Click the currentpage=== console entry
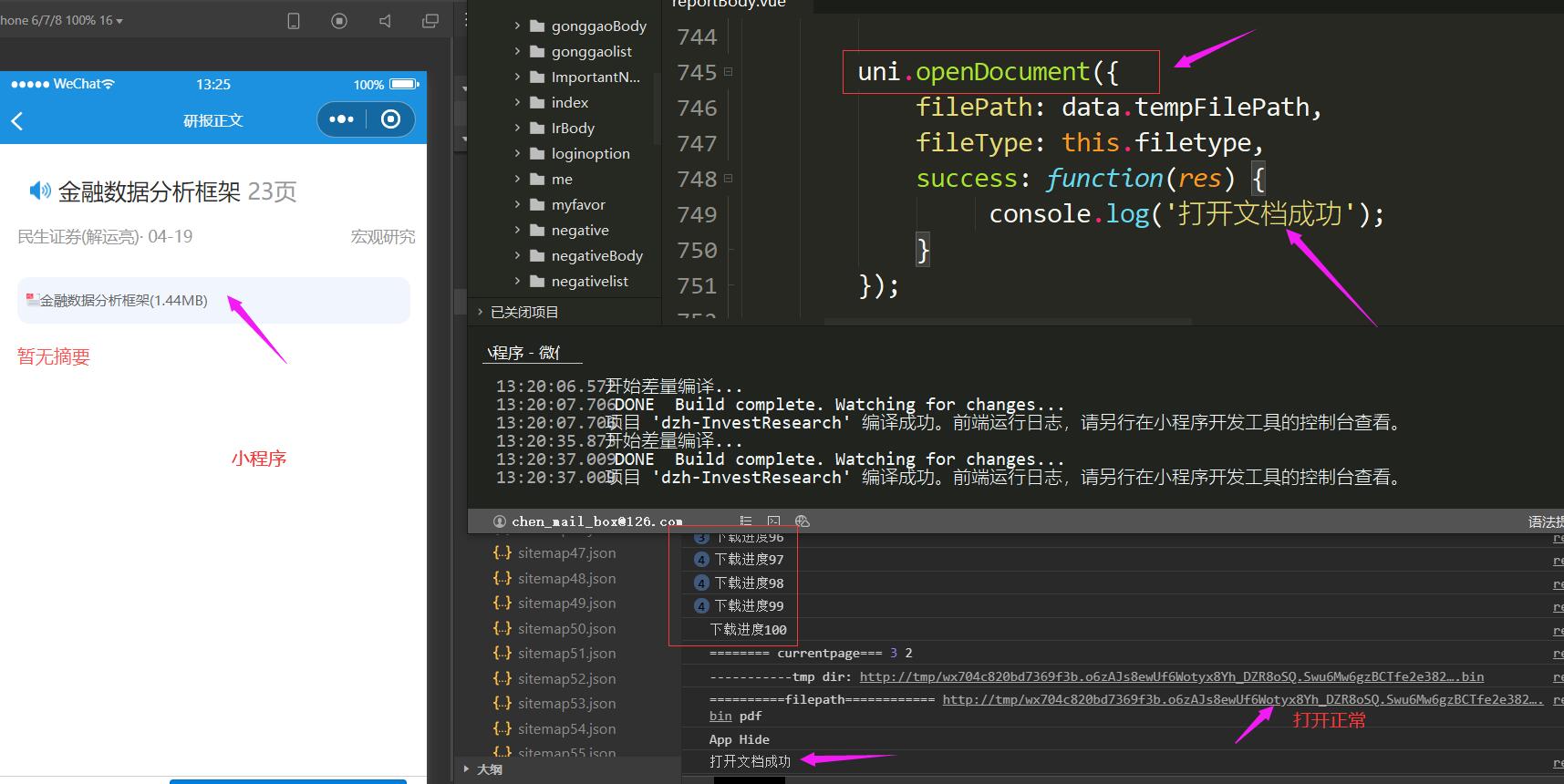The width and height of the screenshot is (1564, 784). [811, 653]
